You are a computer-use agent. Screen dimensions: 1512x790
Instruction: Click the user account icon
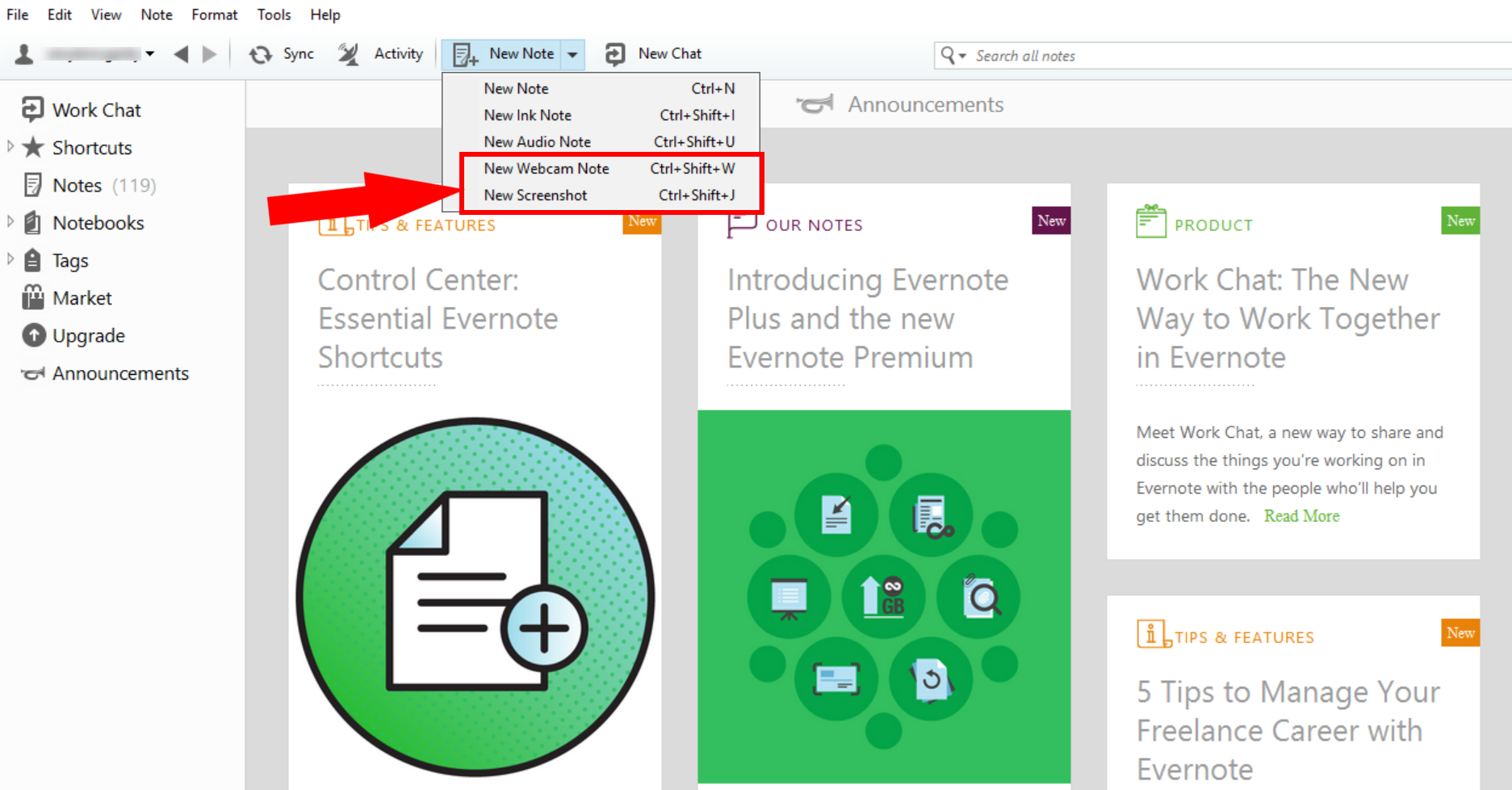(x=23, y=53)
